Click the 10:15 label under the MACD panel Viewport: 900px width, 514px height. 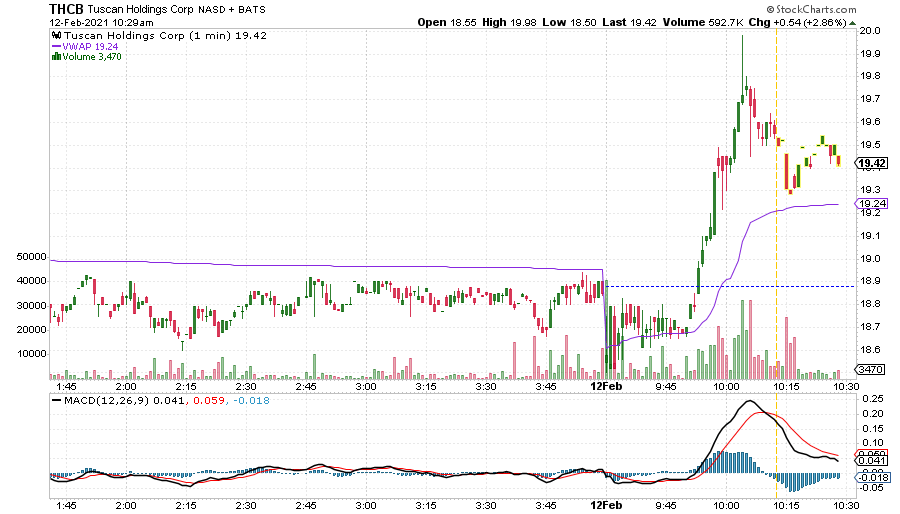[786, 505]
